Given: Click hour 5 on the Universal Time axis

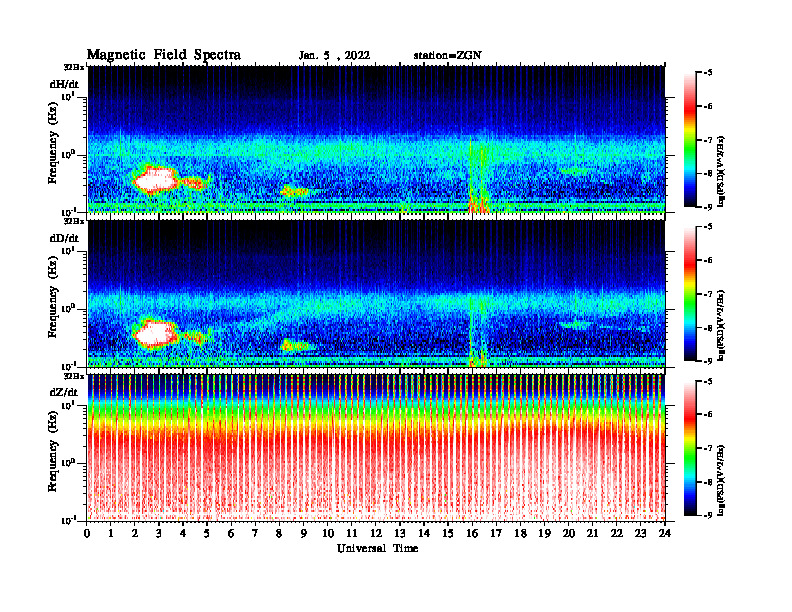Looking at the screenshot, I should [x=207, y=533].
